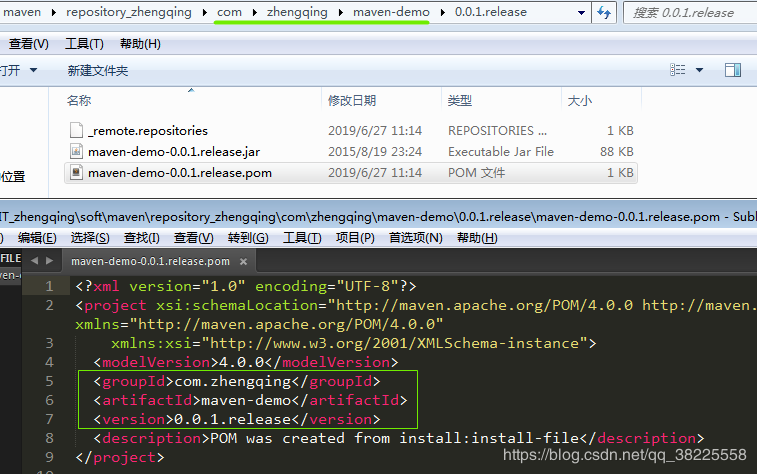
Task: Click line number 5 in the gutter
Action: [49, 381]
